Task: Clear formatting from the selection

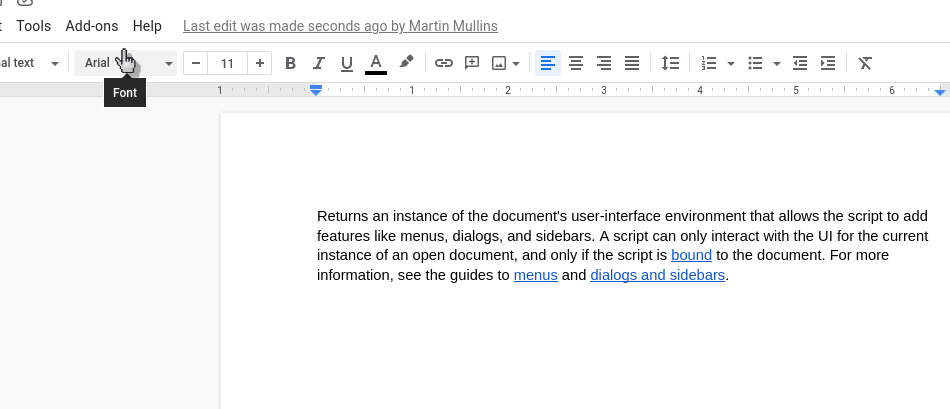Action: pyautogui.click(x=866, y=63)
